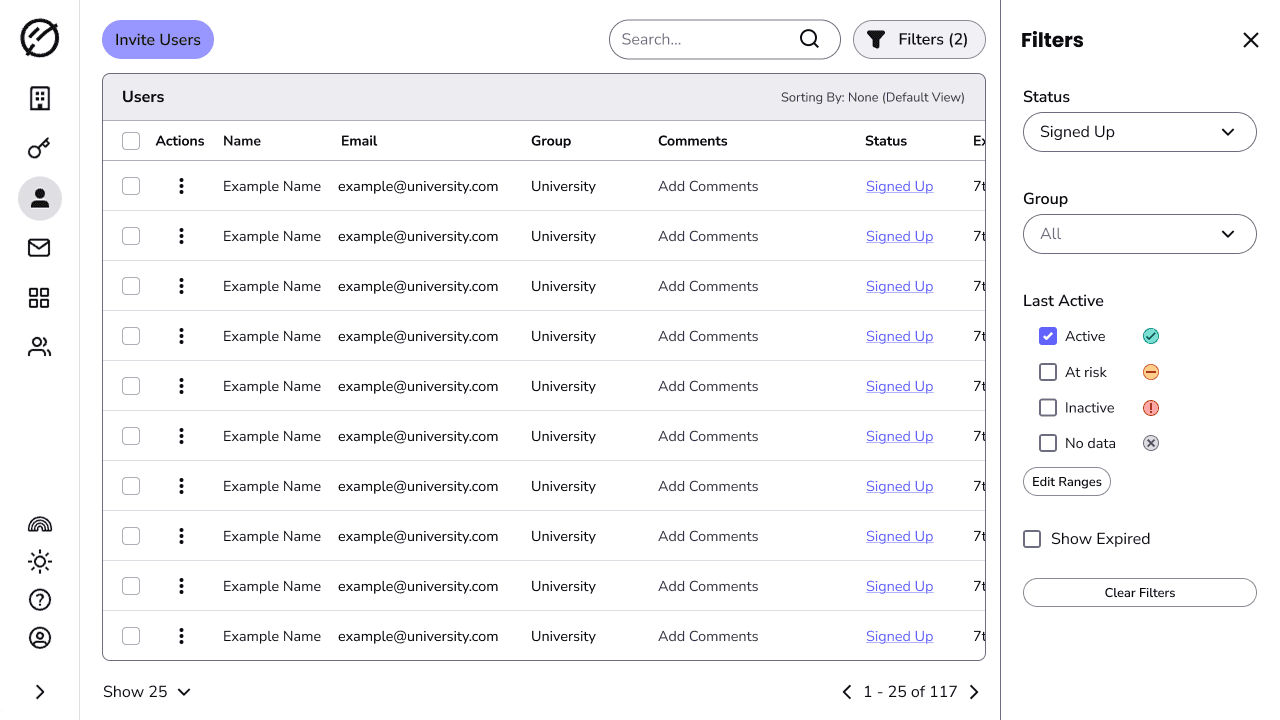Click Add Comments in the first row
This screenshot has height=720, width=1280.
click(708, 186)
